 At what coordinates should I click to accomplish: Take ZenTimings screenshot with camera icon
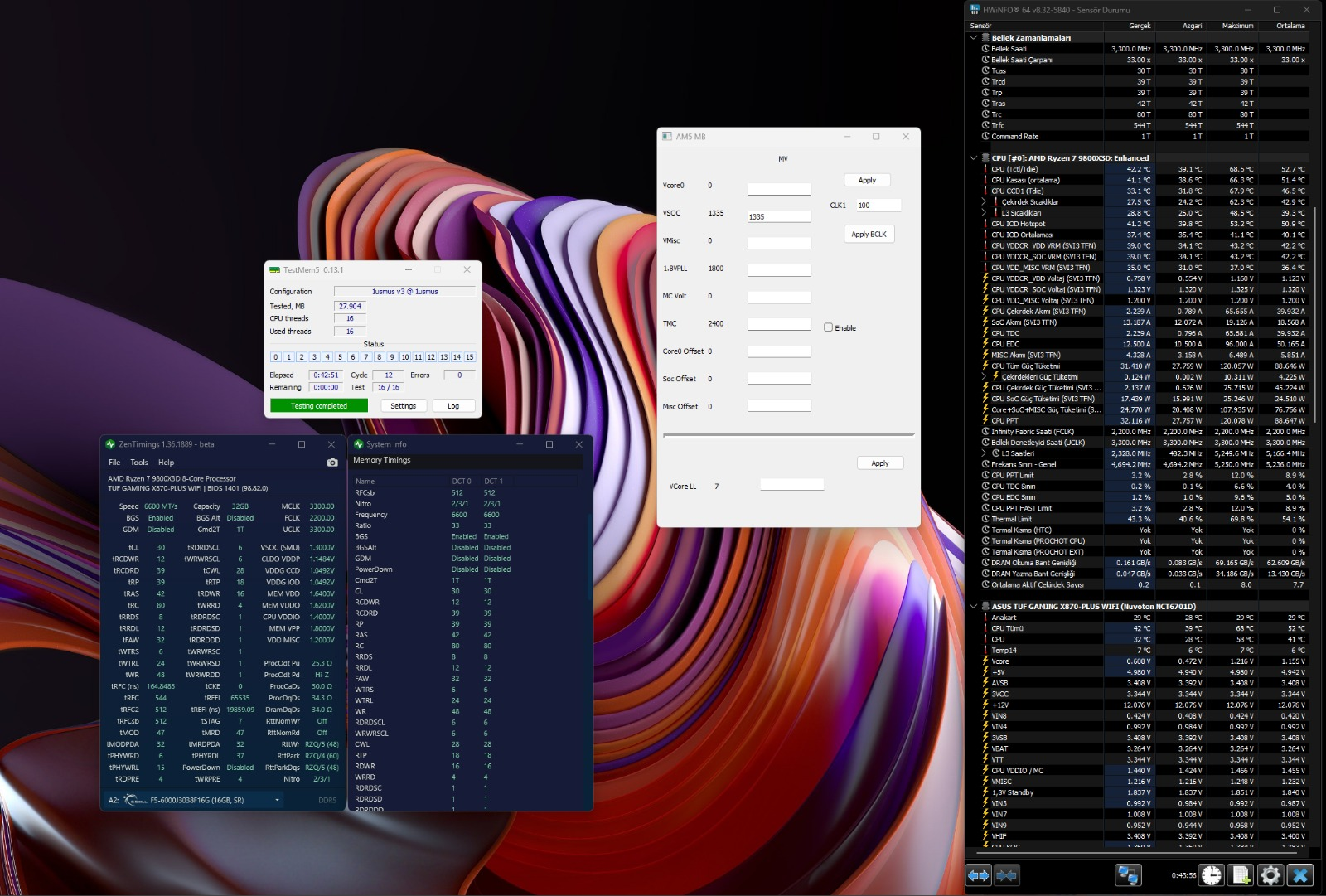click(332, 463)
